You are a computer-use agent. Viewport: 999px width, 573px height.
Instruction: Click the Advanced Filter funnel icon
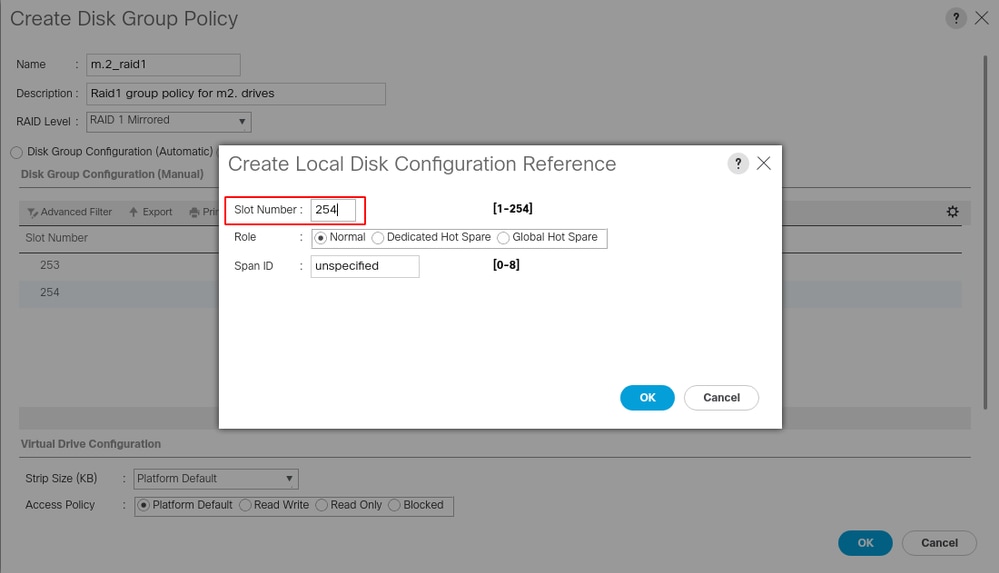(32, 212)
